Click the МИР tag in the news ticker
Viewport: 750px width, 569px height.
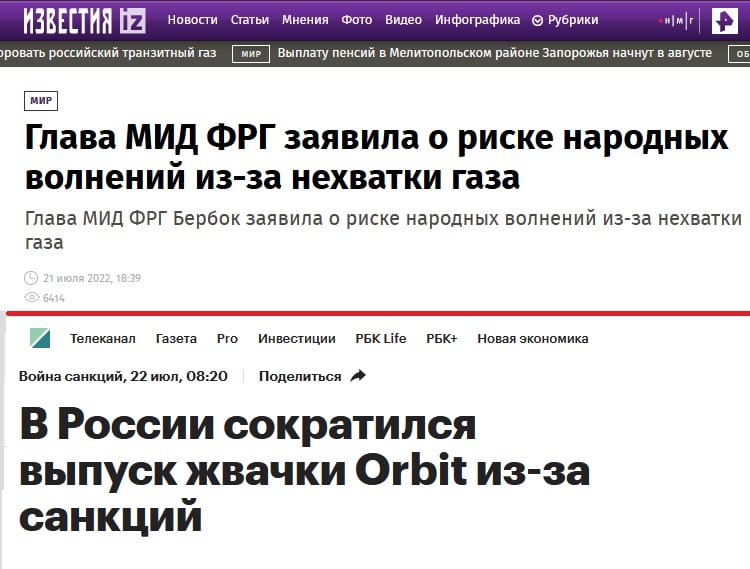[251, 54]
